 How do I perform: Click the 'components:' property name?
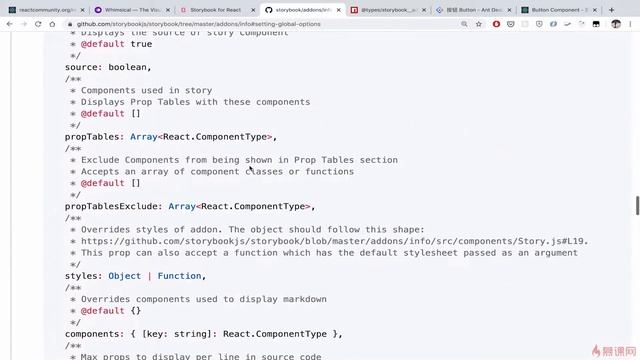[x=94, y=334]
